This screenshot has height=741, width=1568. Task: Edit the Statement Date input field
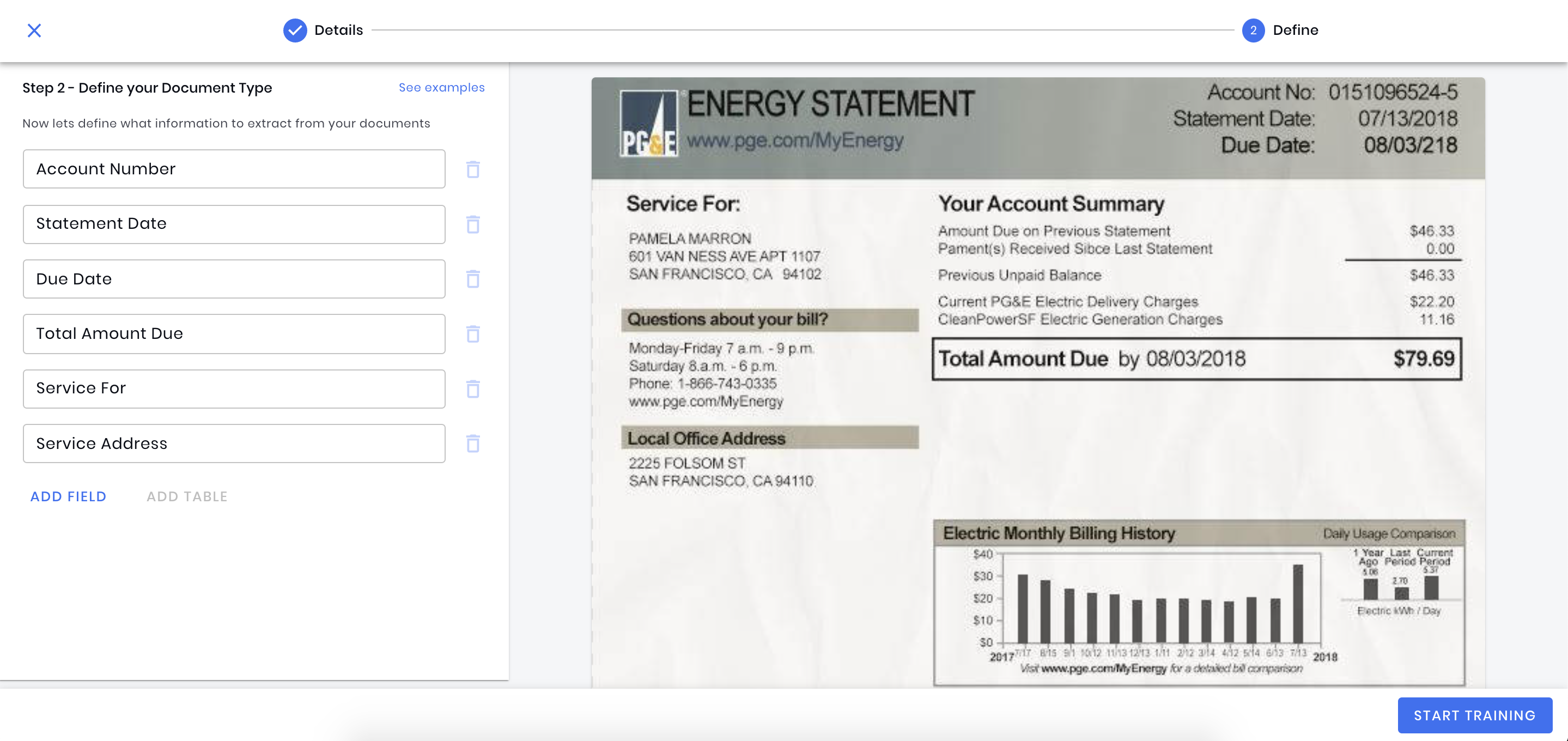pos(234,224)
